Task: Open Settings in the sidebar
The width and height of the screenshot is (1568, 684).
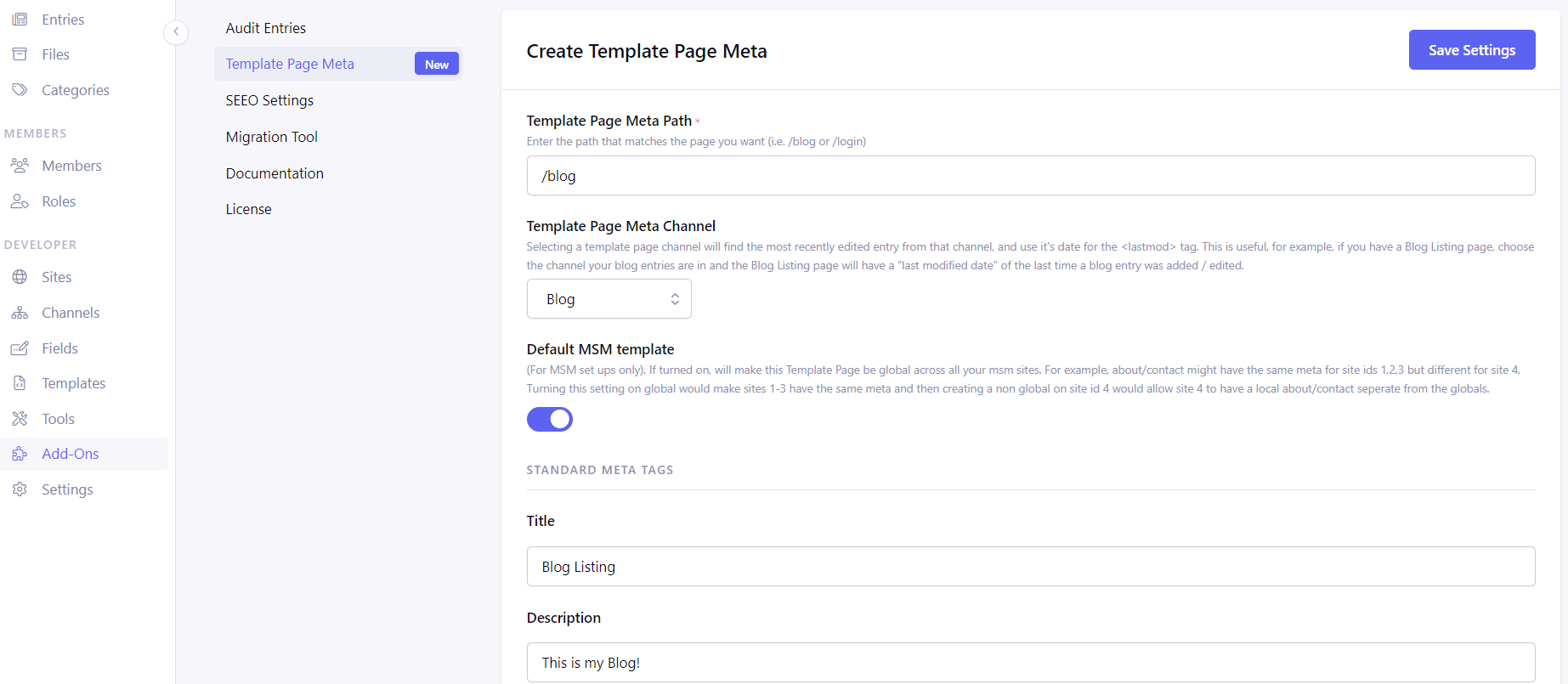Action: point(67,489)
